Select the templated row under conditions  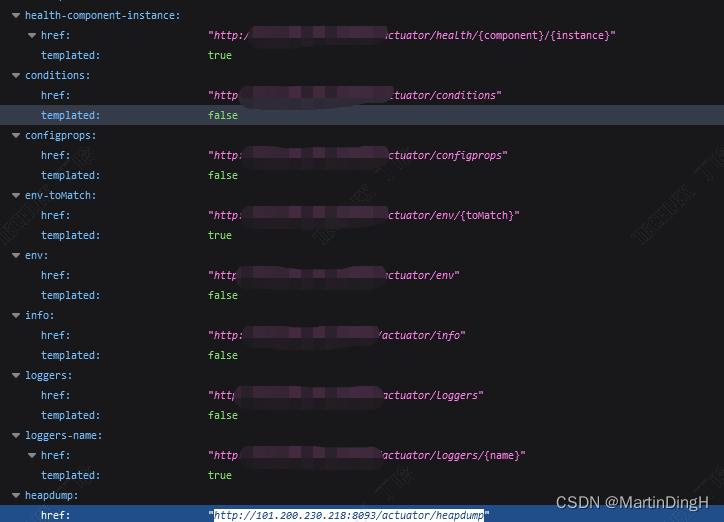(x=70, y=115)
